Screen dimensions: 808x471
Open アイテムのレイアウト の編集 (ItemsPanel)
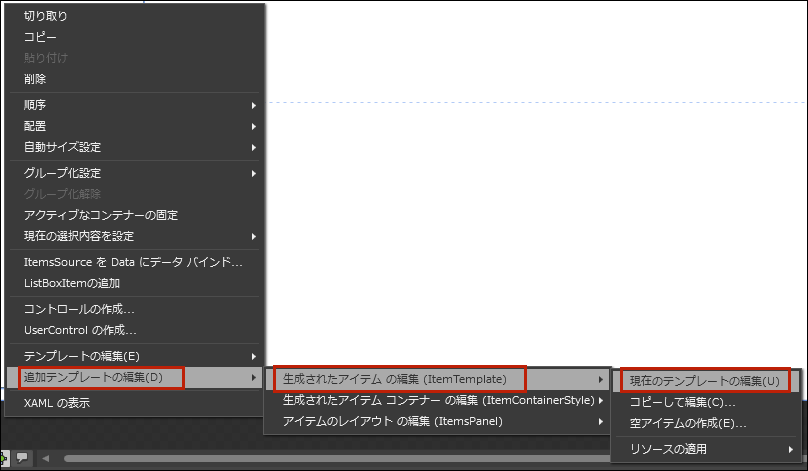(438, 422)
